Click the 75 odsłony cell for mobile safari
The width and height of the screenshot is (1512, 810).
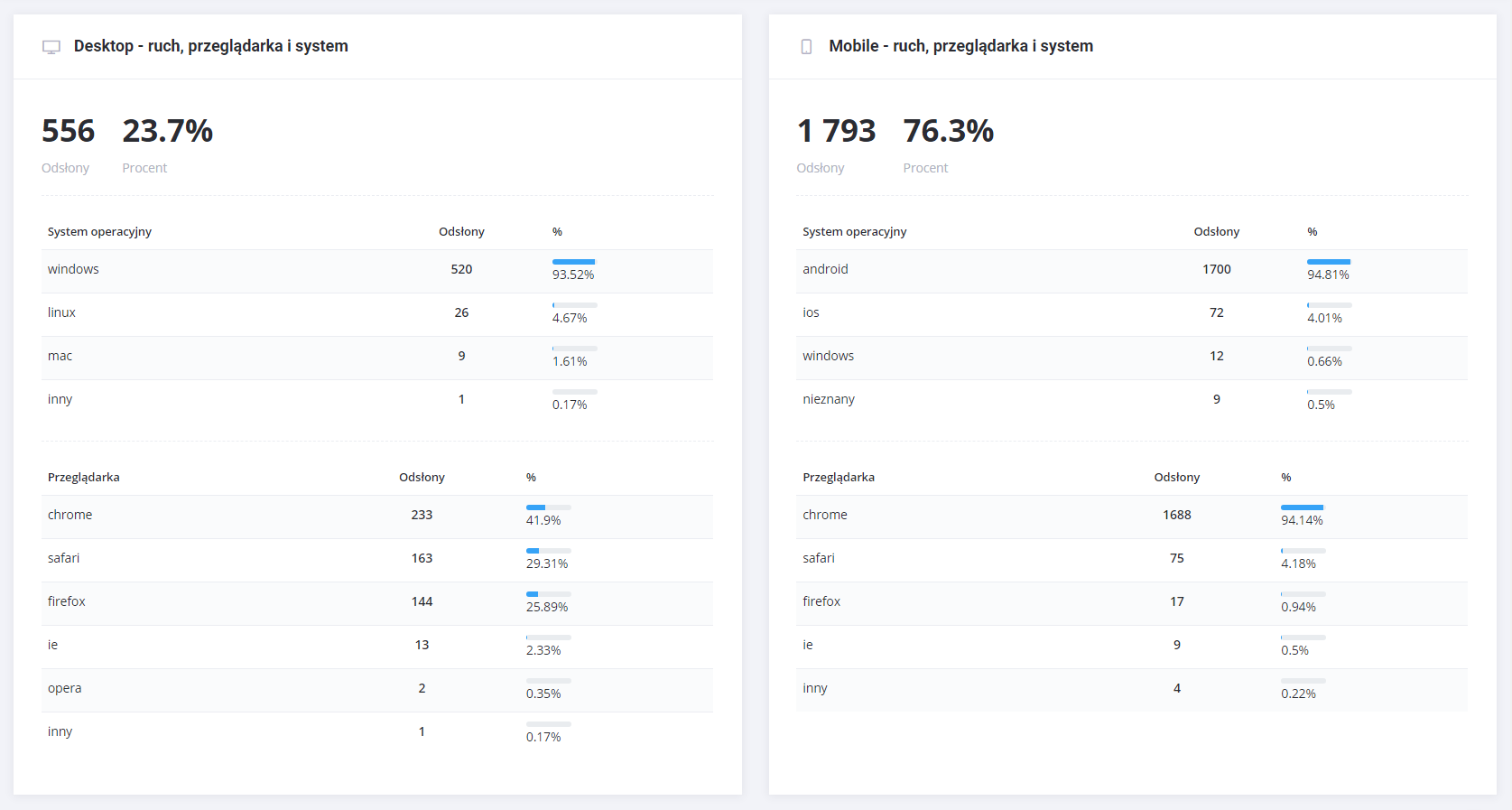coord(1177,558)
